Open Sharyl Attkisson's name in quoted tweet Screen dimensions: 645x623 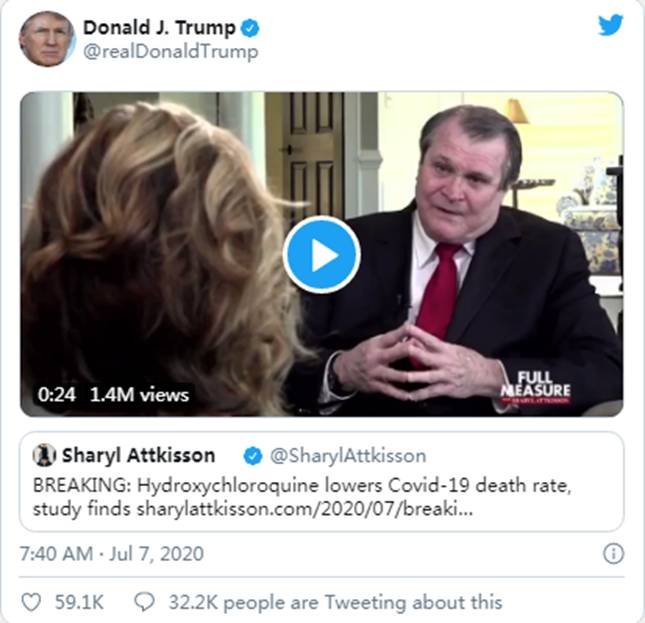pyautogui.click(x=138, y=456)
